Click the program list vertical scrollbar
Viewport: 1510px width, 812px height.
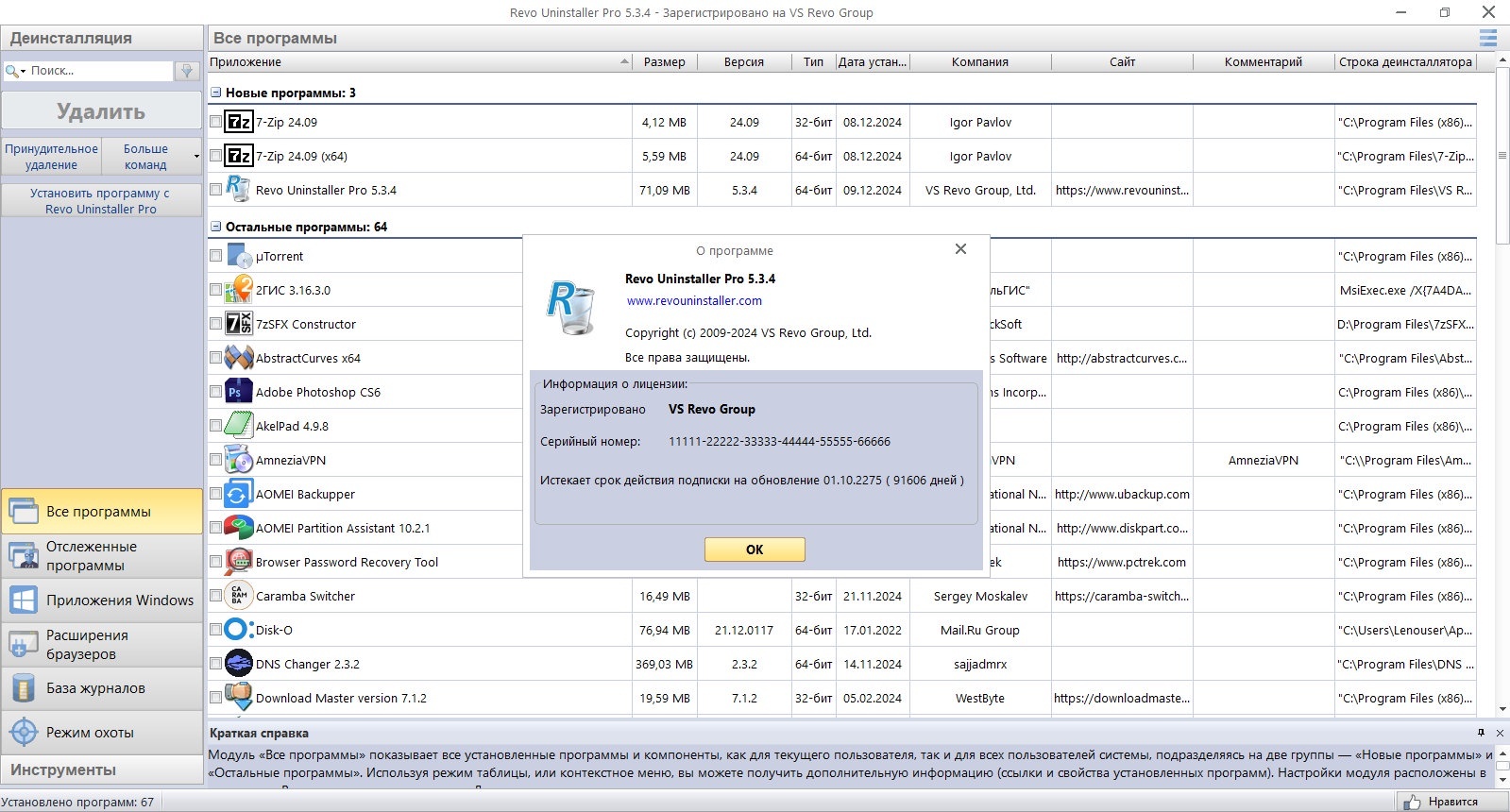[x=1502, y=156]
